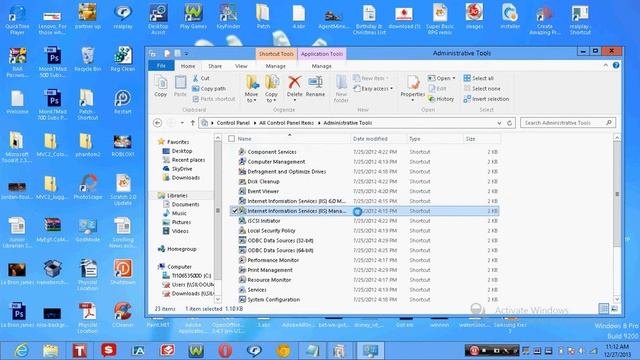Open the File tab
This screenshot has width=640, height=360.
click(x=161, y=66)
